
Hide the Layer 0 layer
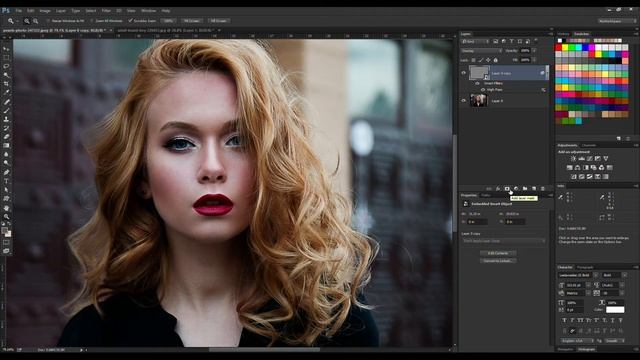[x=463, y=100]
